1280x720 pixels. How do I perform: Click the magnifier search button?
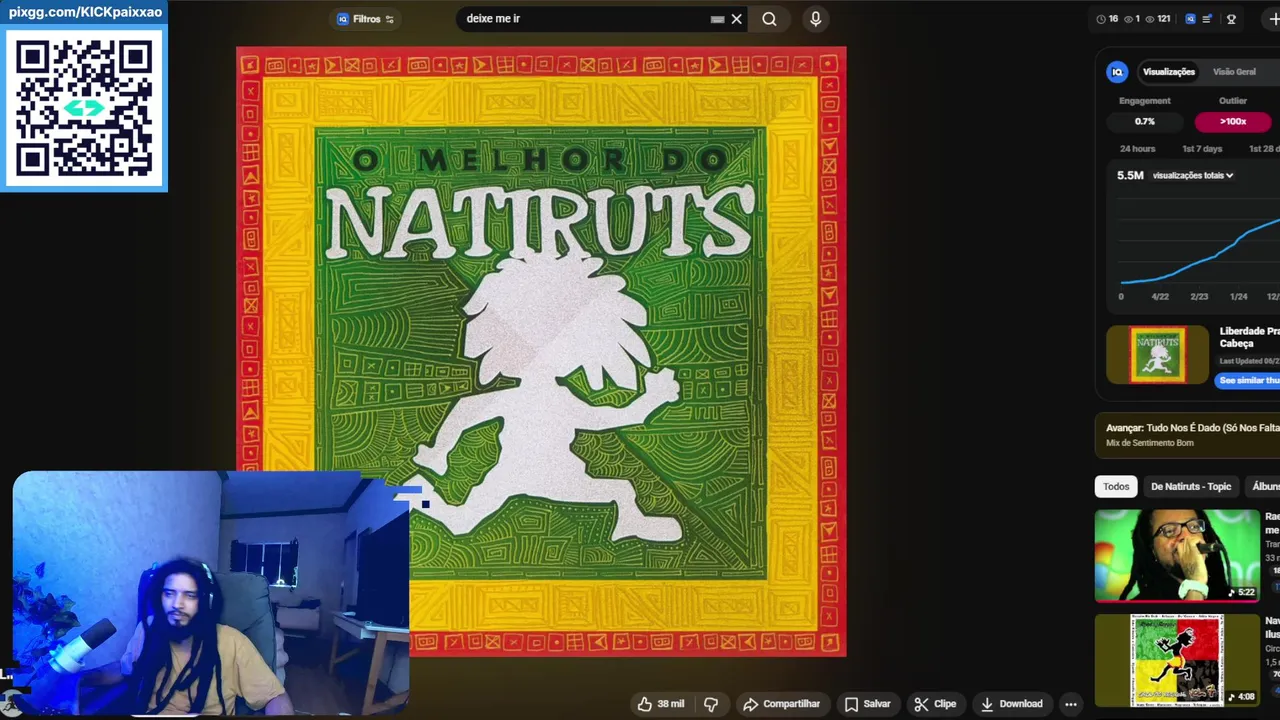tap(769, 19)
